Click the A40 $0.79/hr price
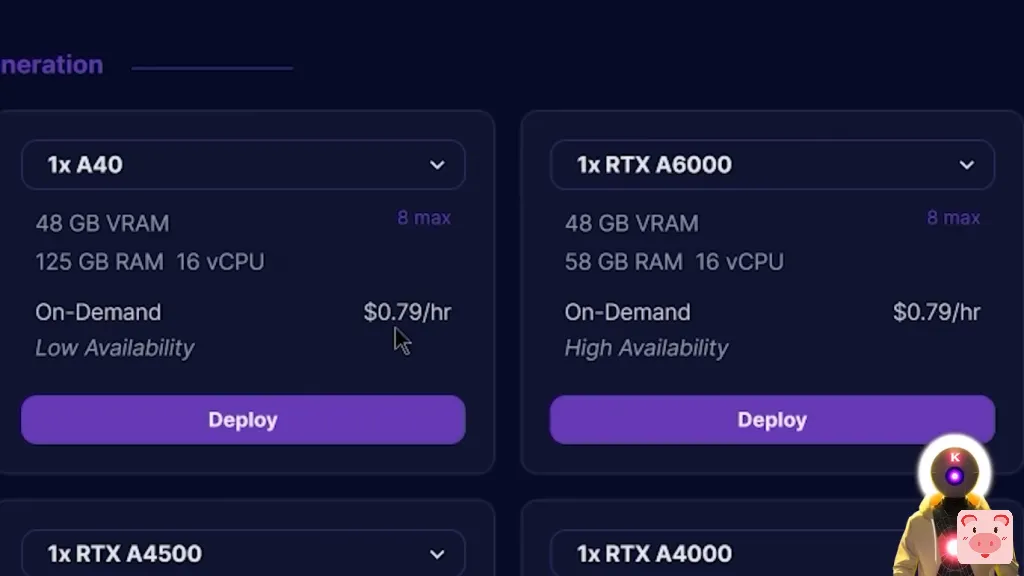1024x576 pixels. 407,312
